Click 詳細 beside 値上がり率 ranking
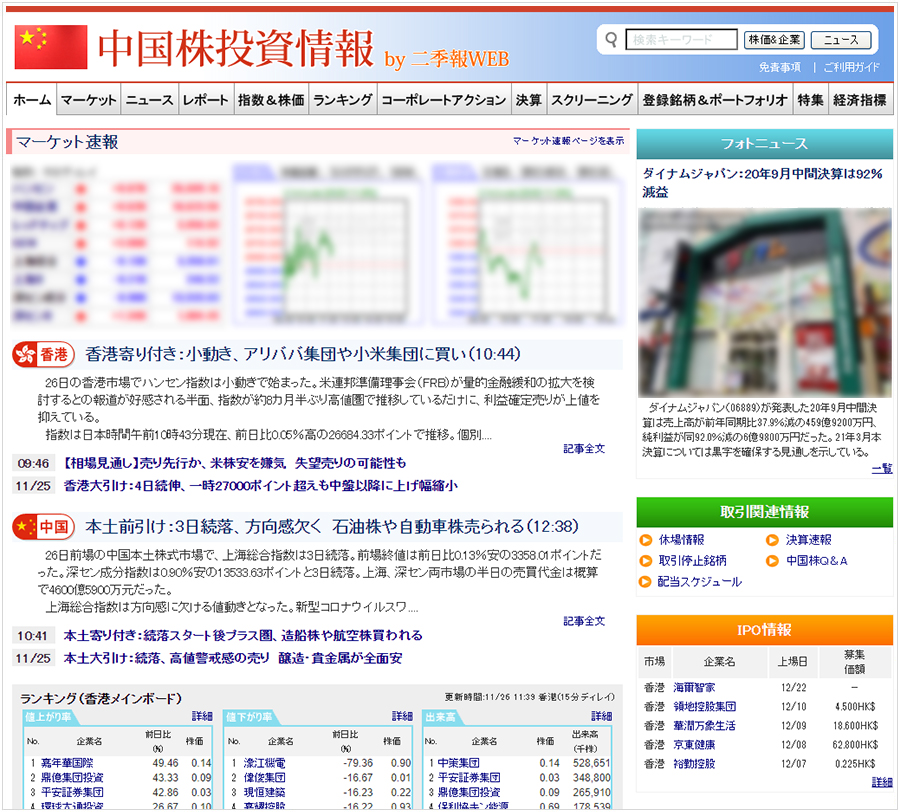The height and width of the screenshot is (812, 900). click(202, 716)
